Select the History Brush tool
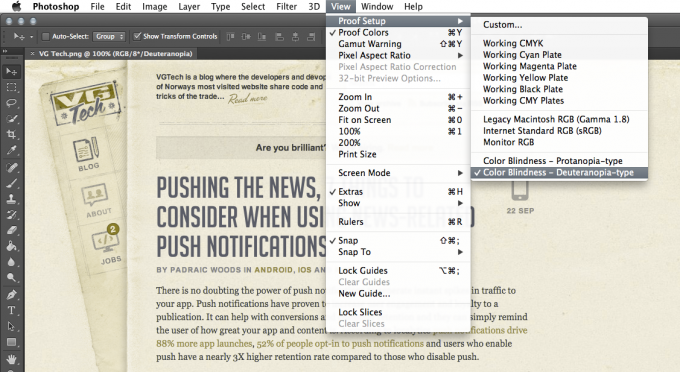 point(11,215)
